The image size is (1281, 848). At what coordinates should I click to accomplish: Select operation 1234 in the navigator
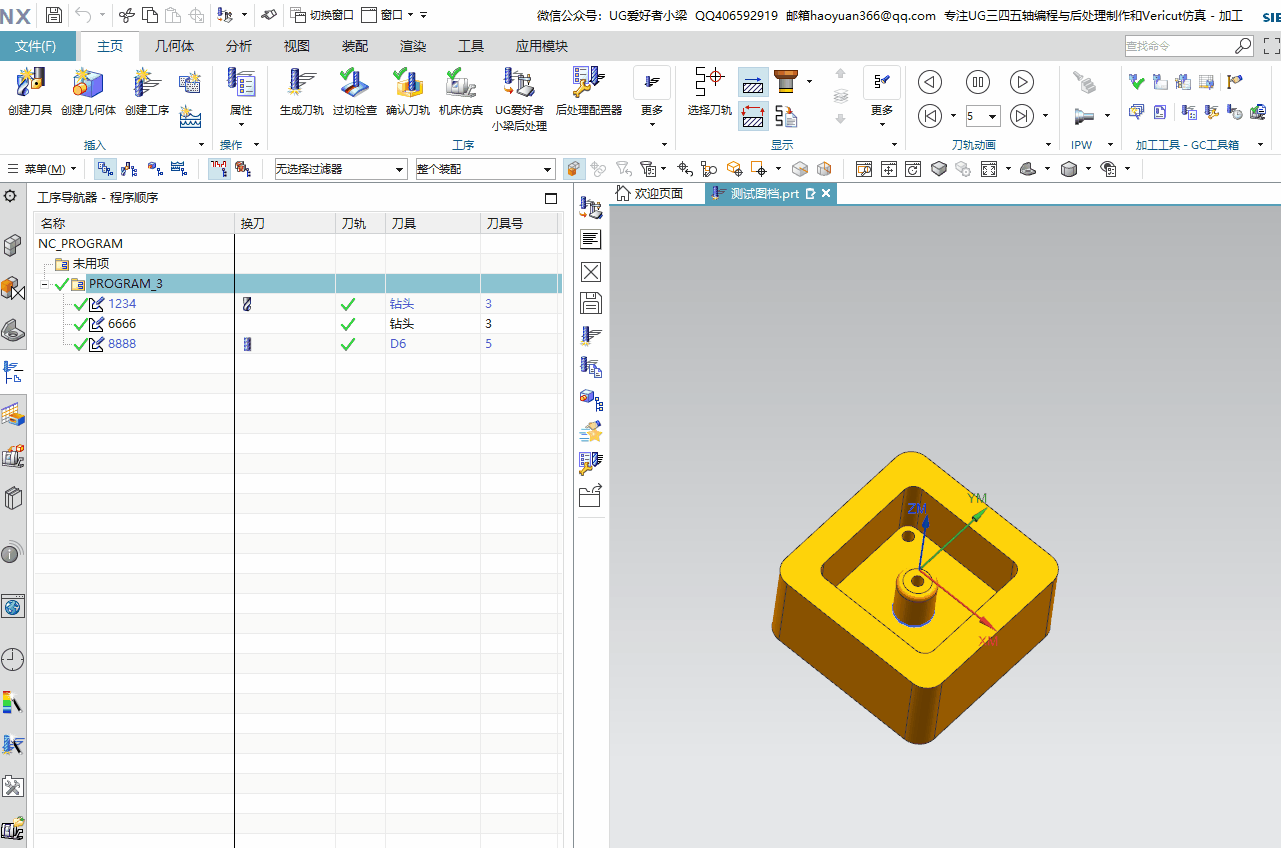coord(122,304)
